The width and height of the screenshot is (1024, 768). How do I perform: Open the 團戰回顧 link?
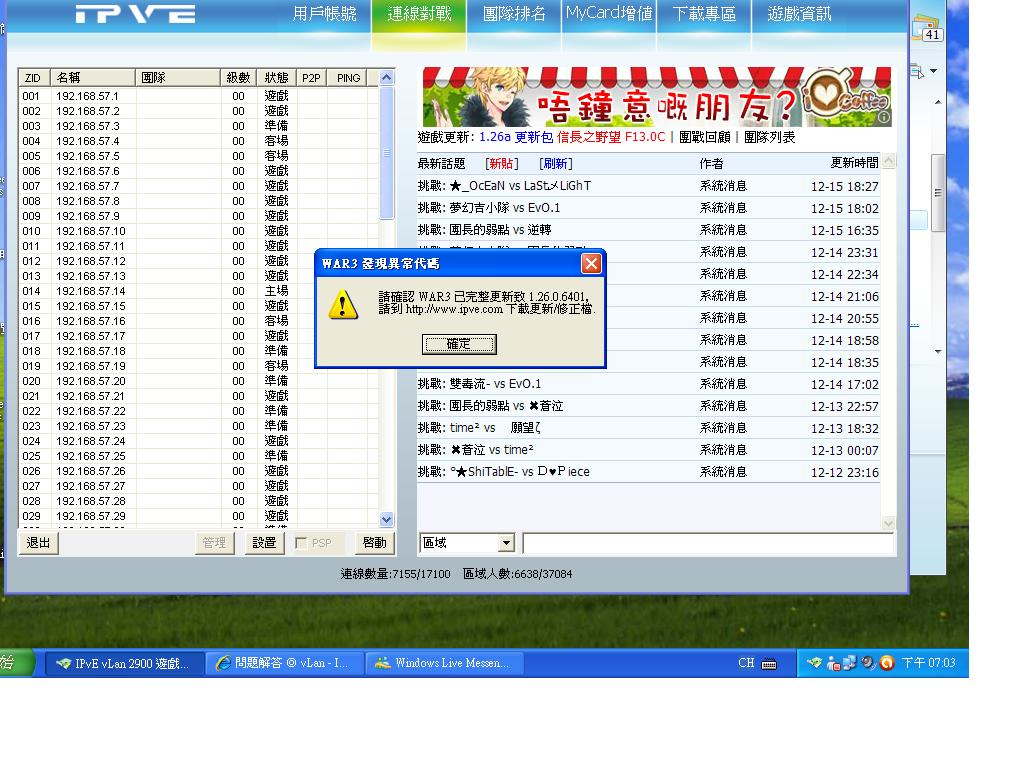point(705,137)
